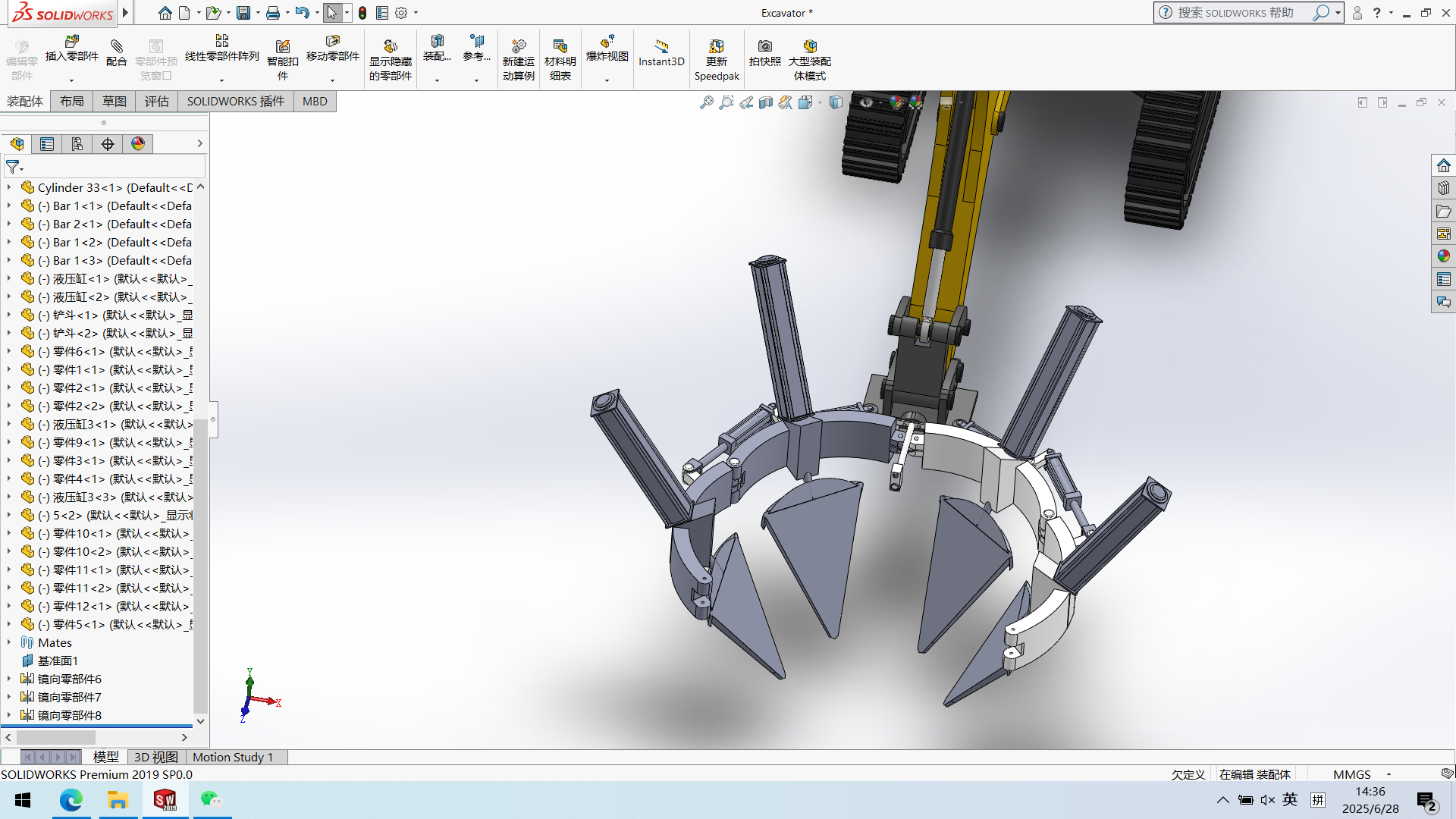
Task: Open the Design Library task pane icon
Action: point(1443,188)
